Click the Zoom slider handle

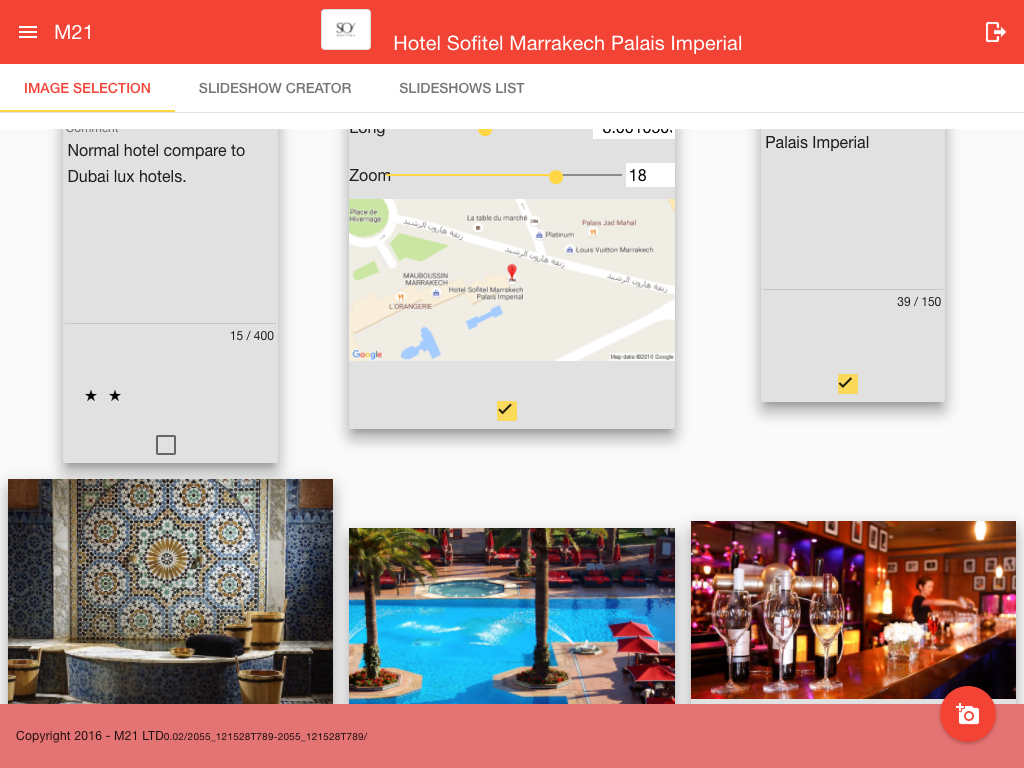[556, 176]
